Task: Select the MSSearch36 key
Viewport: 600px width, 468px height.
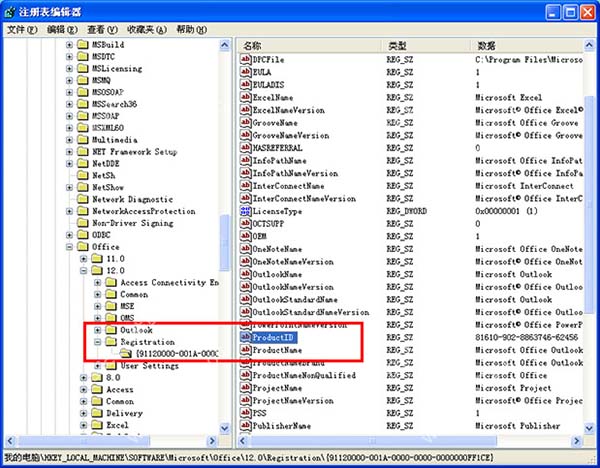Action: click(114, 104)
